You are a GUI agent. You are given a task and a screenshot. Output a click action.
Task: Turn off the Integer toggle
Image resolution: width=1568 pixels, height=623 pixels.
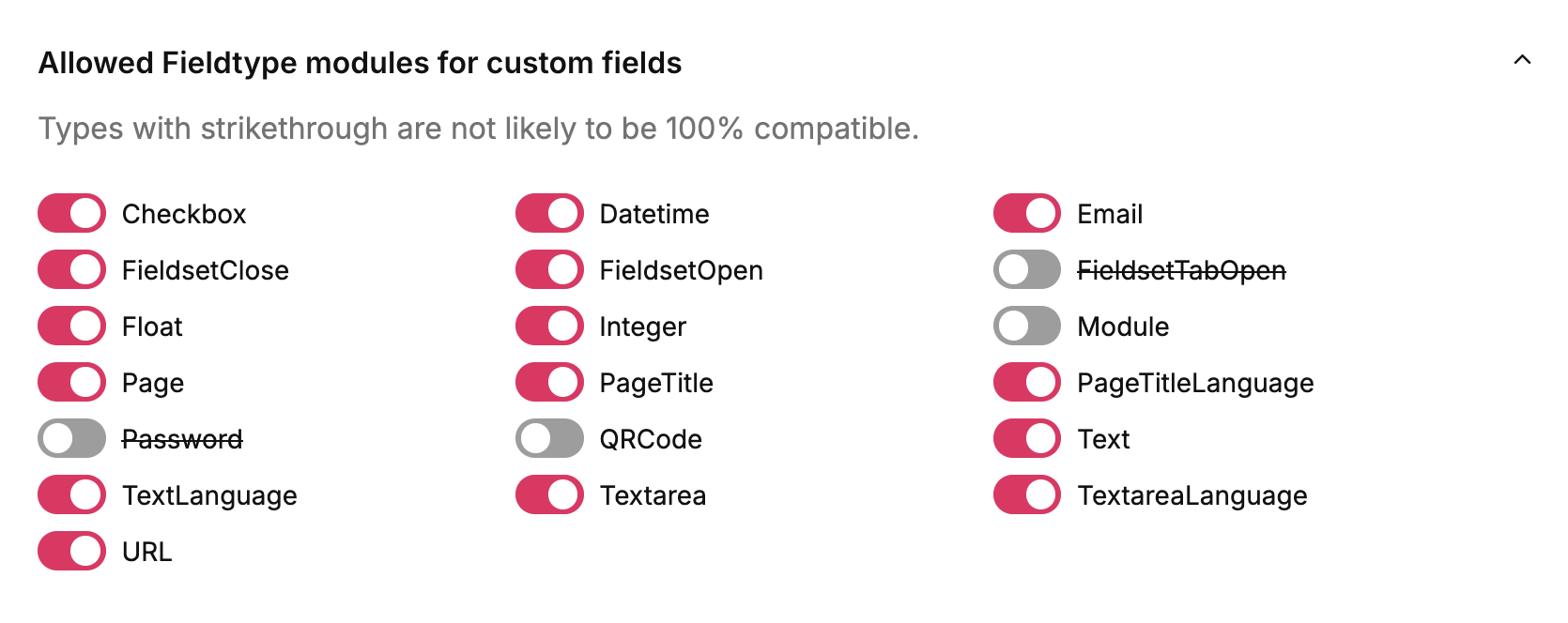549,327
